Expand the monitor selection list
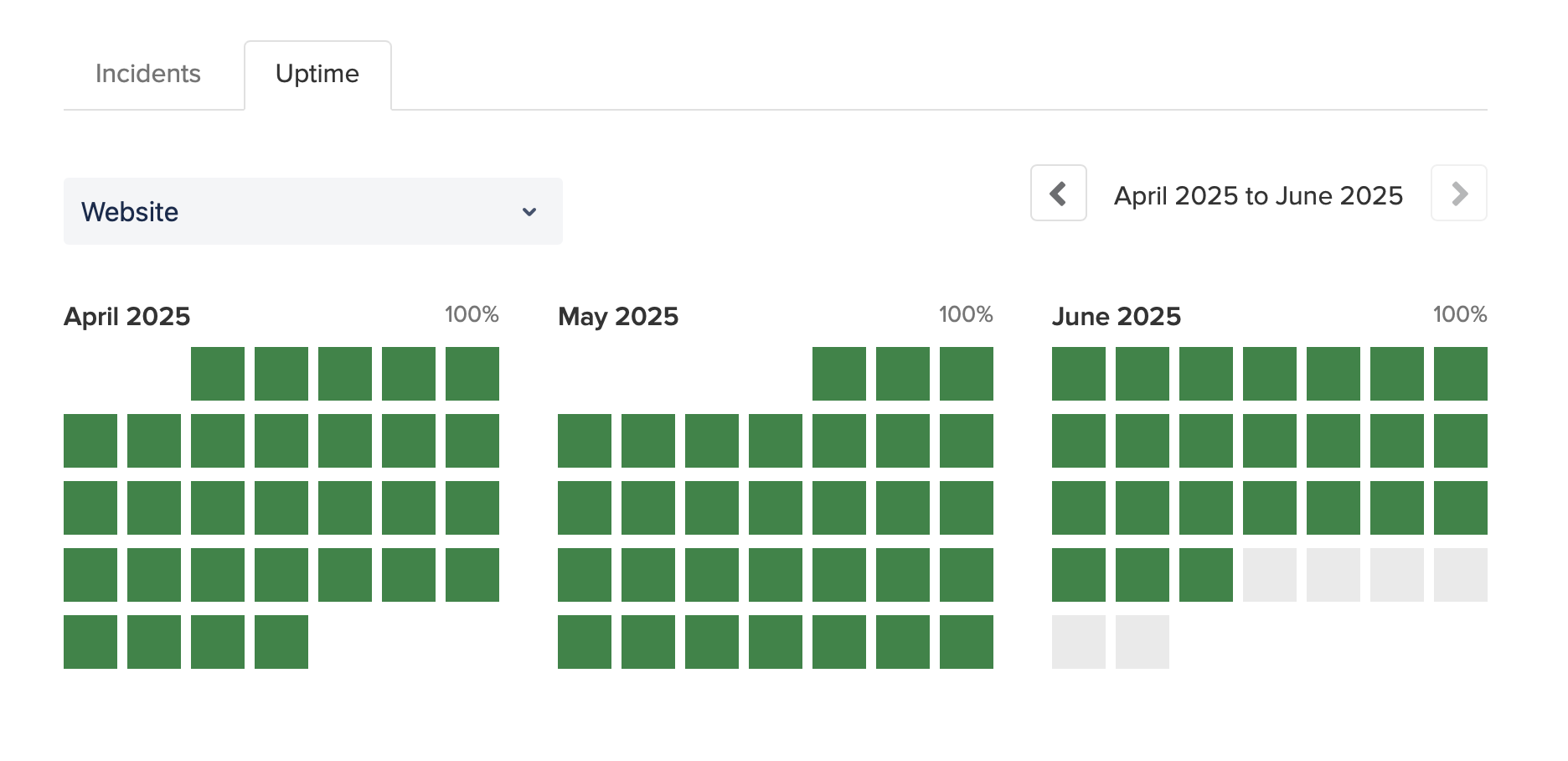 [x=313, y=211]
